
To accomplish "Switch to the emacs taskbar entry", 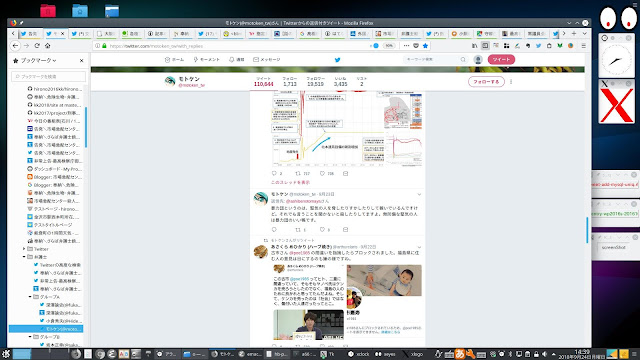I will [x=250, y=354].
